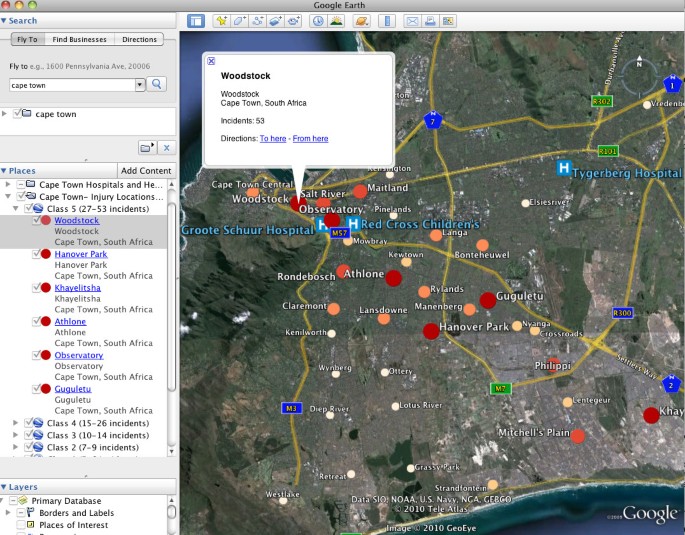Image resolution: width=685 pixels, height=535 pixels.
Task: Clear search results with X button
Action: coord(166,148)
